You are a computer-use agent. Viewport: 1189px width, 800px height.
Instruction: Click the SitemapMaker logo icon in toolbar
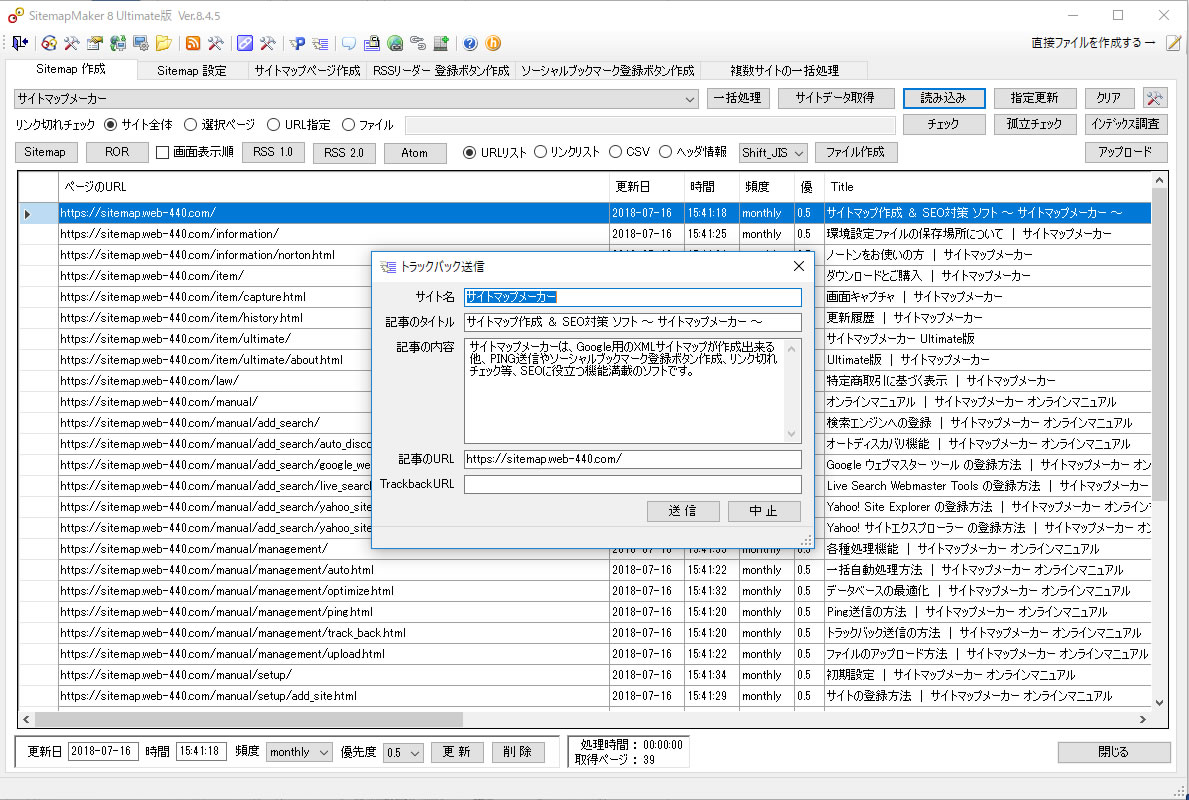click(49, 43)
